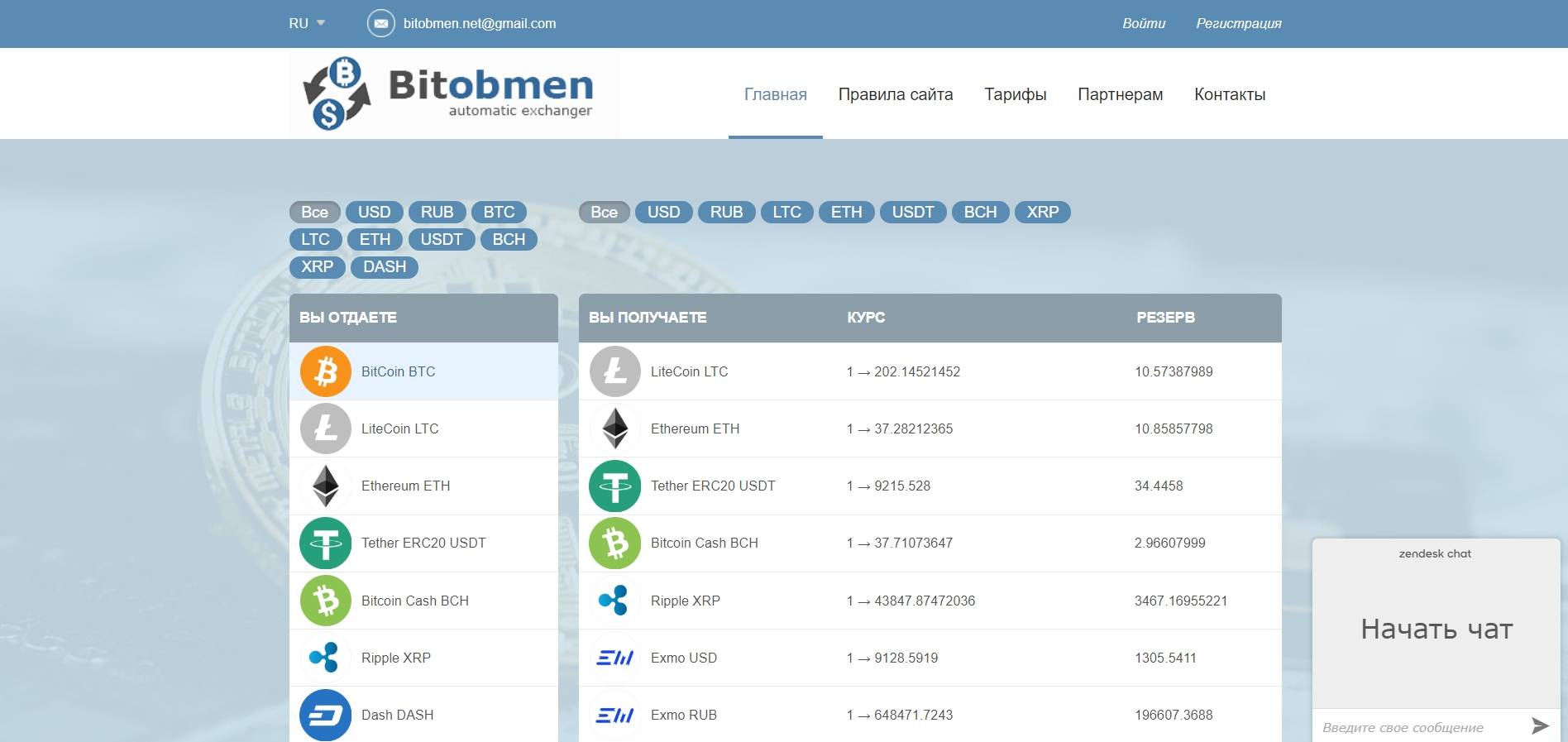Filter give list by BCH
Screen dimensions: 1568x742
509,239
